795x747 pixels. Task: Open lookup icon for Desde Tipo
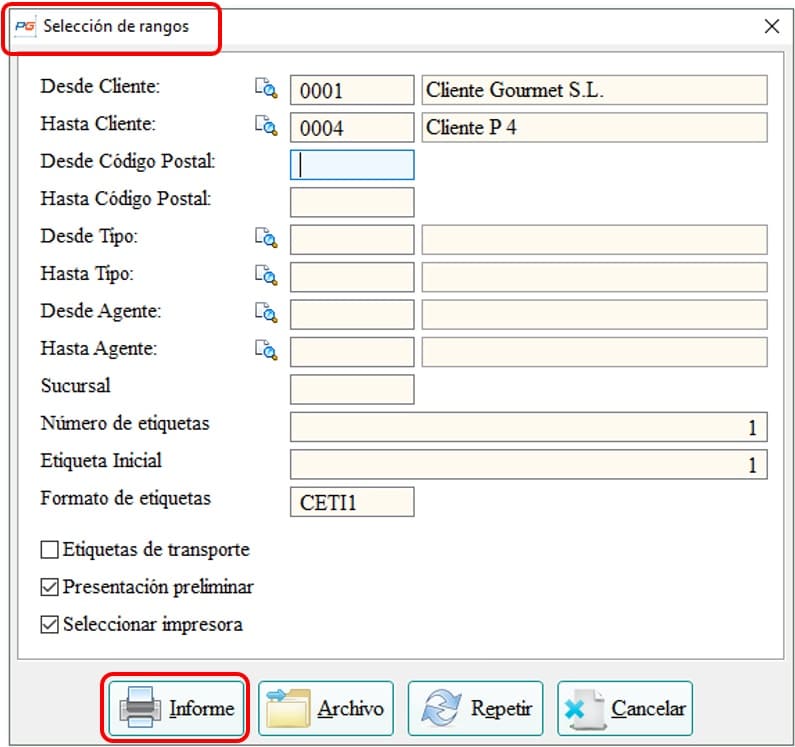point(266,237)
